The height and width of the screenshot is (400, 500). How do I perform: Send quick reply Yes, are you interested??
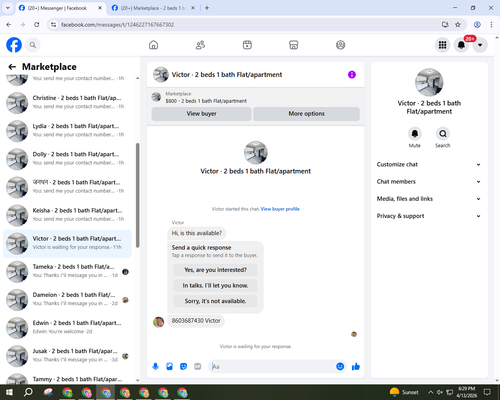point(215,270)
